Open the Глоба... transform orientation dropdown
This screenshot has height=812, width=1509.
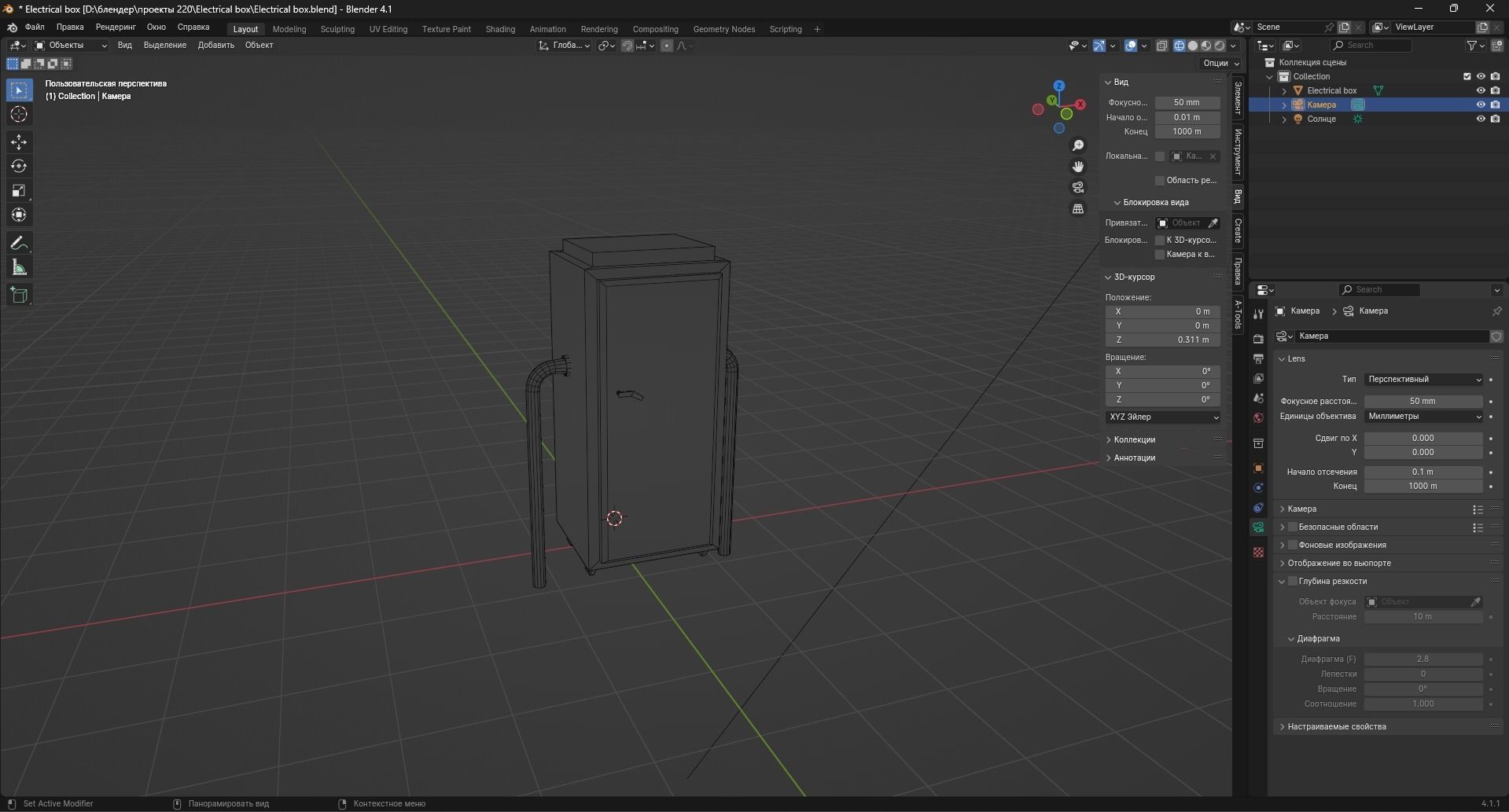564,46
